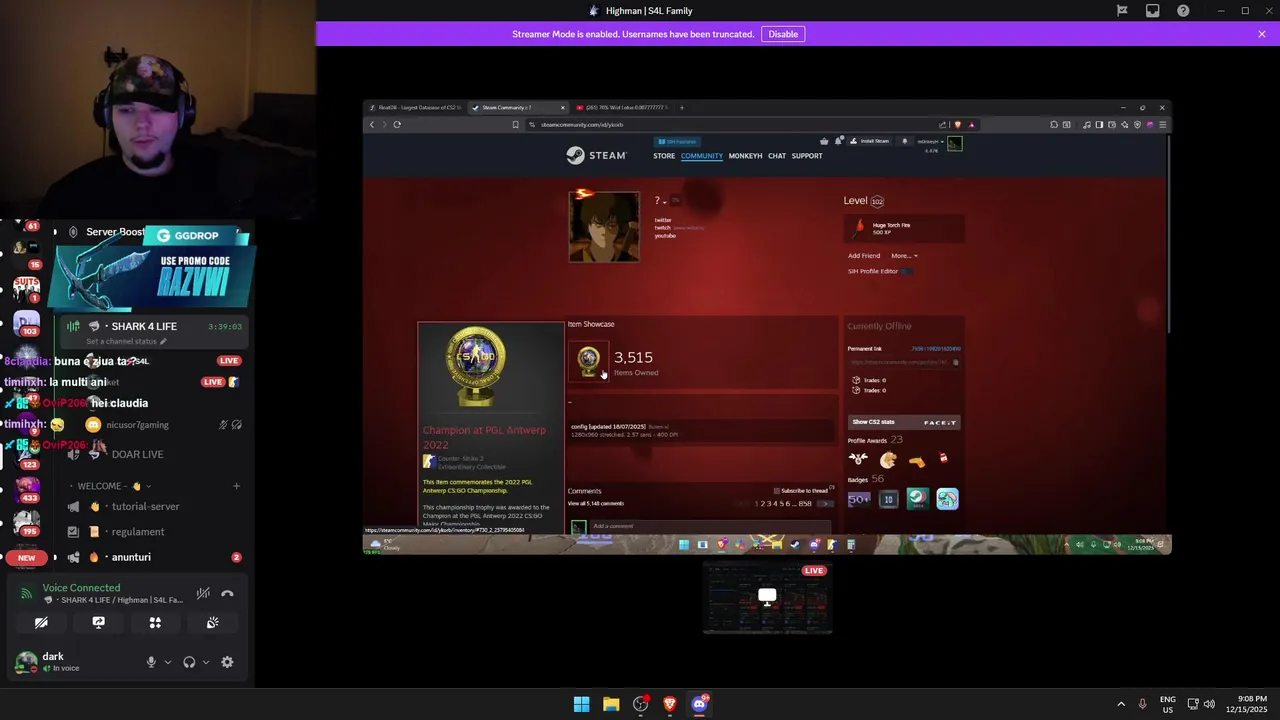
Task: Open soundboard in Discord voice panel
Action: pos(213,622)
